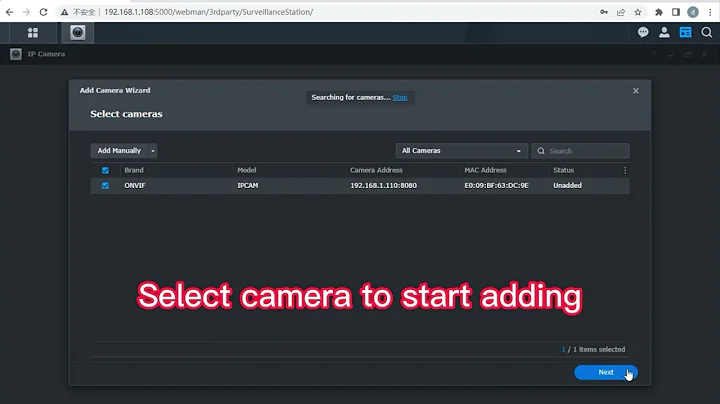The image size is (720, 404).
Task: Go forward in the browser
Action: coord(26,12)
